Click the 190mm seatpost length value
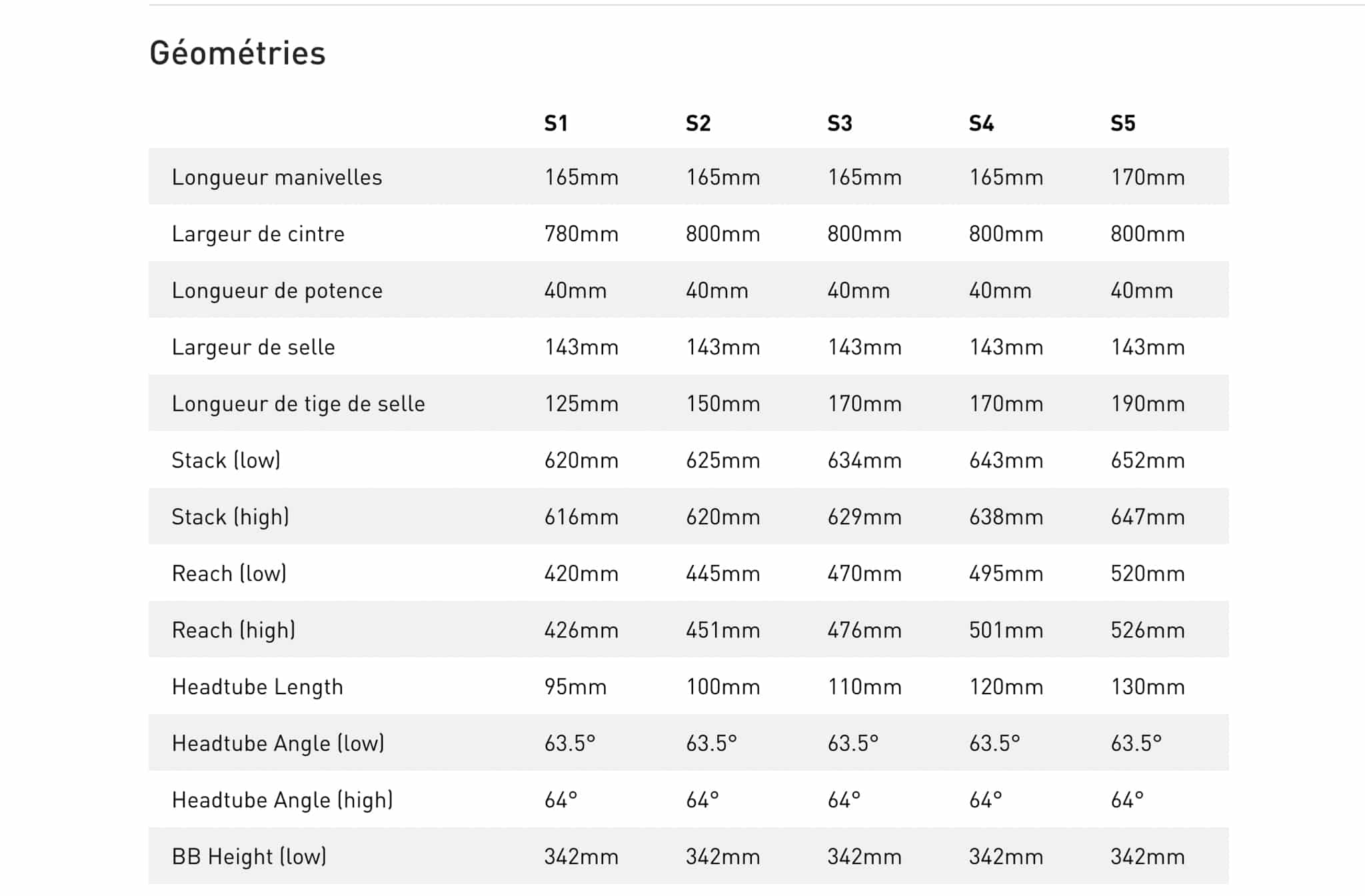Image resolution: width=1365 pixels, height=896 pixels. pyautogui.click(x=1148, y=404)
